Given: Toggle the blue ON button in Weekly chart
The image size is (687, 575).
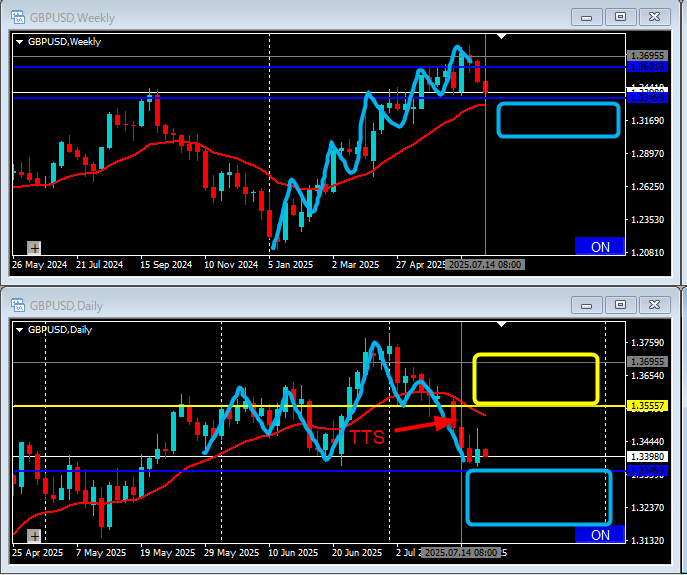Looking at the screenshot, I should click(x=600, y=247).
